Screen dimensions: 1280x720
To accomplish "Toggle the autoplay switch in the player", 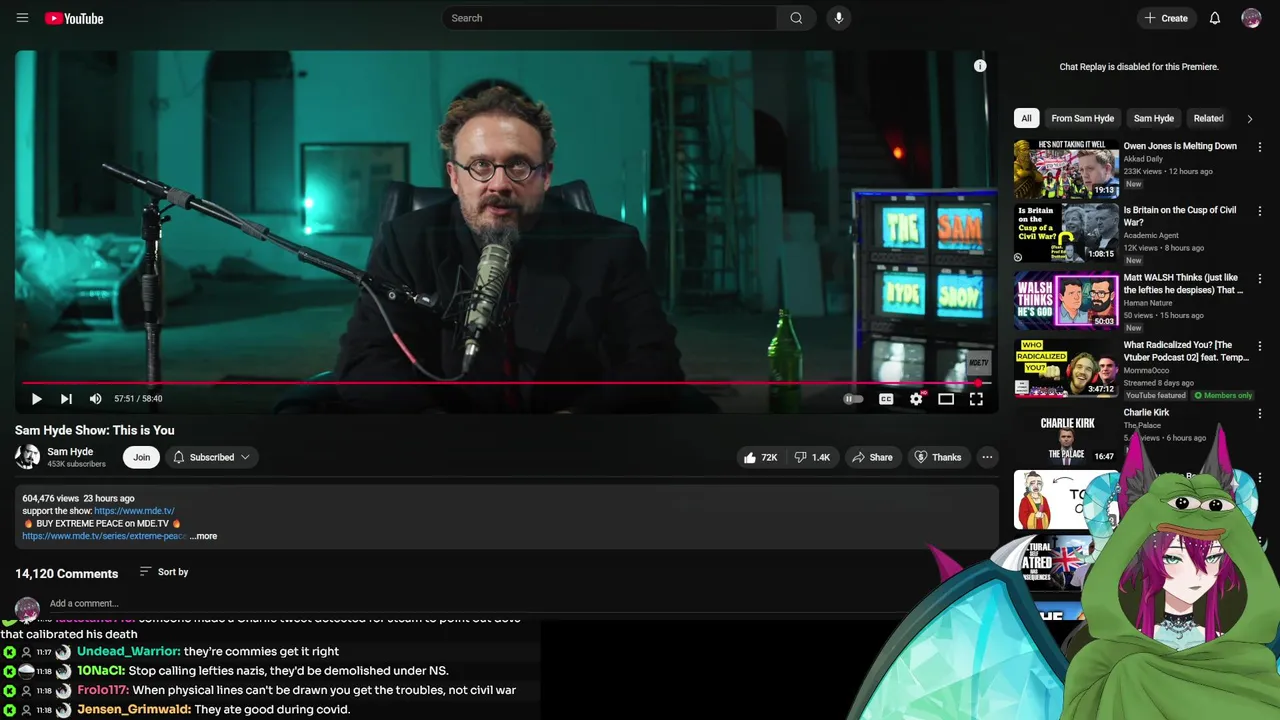I will [853, 399].
